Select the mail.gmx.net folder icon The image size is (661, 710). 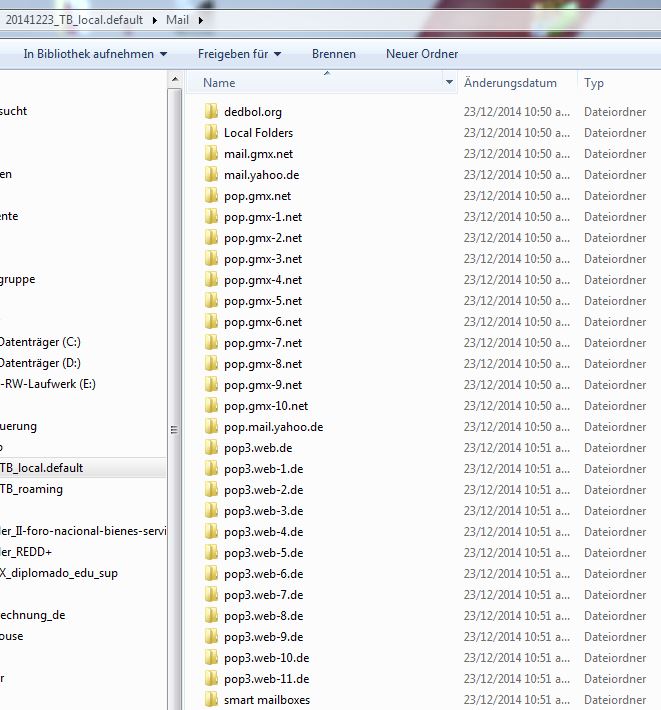point(211,154)
